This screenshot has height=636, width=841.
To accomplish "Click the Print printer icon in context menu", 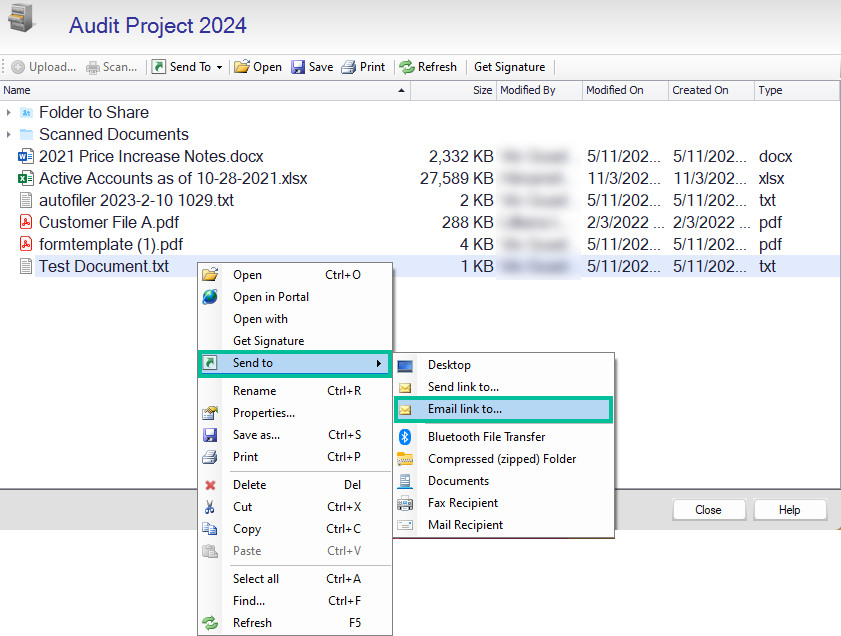I will (210, 457).
